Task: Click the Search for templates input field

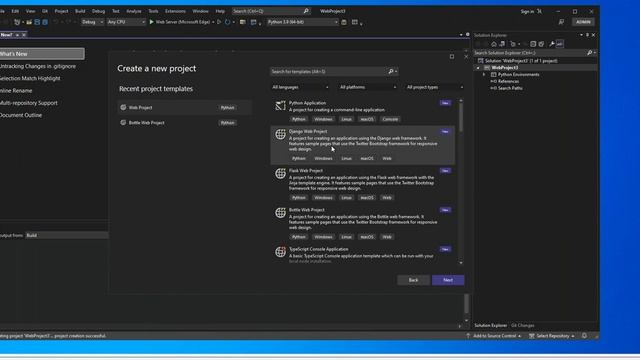Action: pos(329,71)
